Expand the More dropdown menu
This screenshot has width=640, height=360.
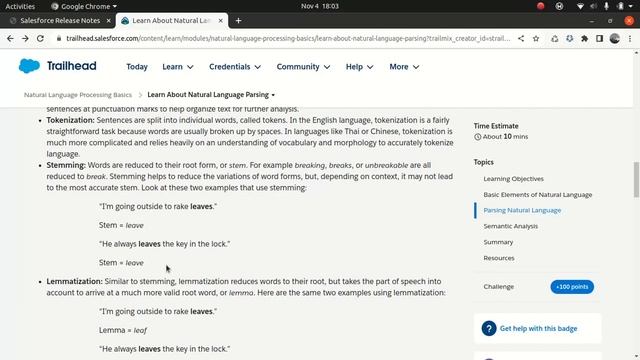[404, 67]
